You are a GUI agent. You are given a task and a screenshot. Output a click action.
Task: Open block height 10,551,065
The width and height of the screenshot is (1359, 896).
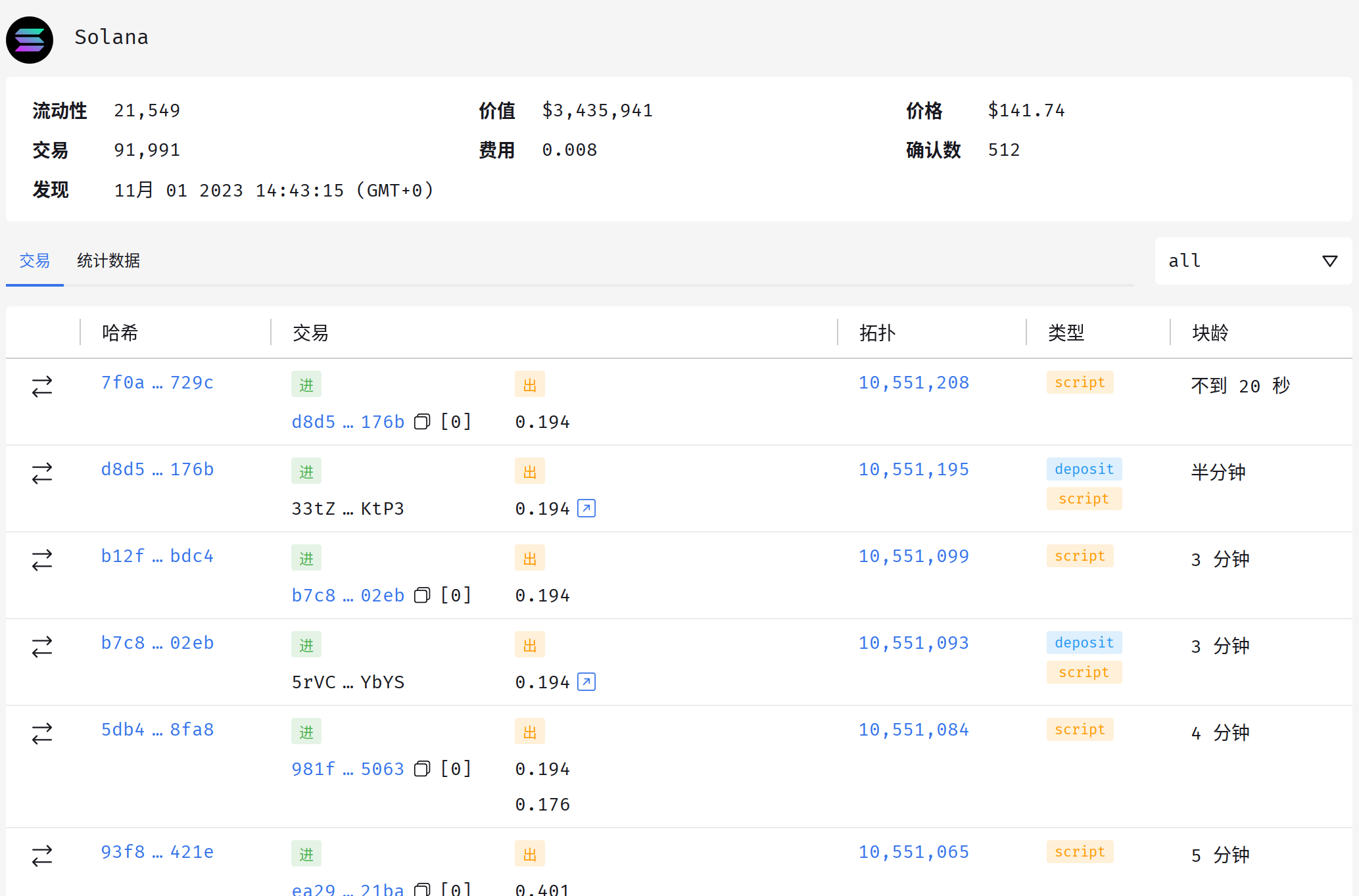pos(914,852)
